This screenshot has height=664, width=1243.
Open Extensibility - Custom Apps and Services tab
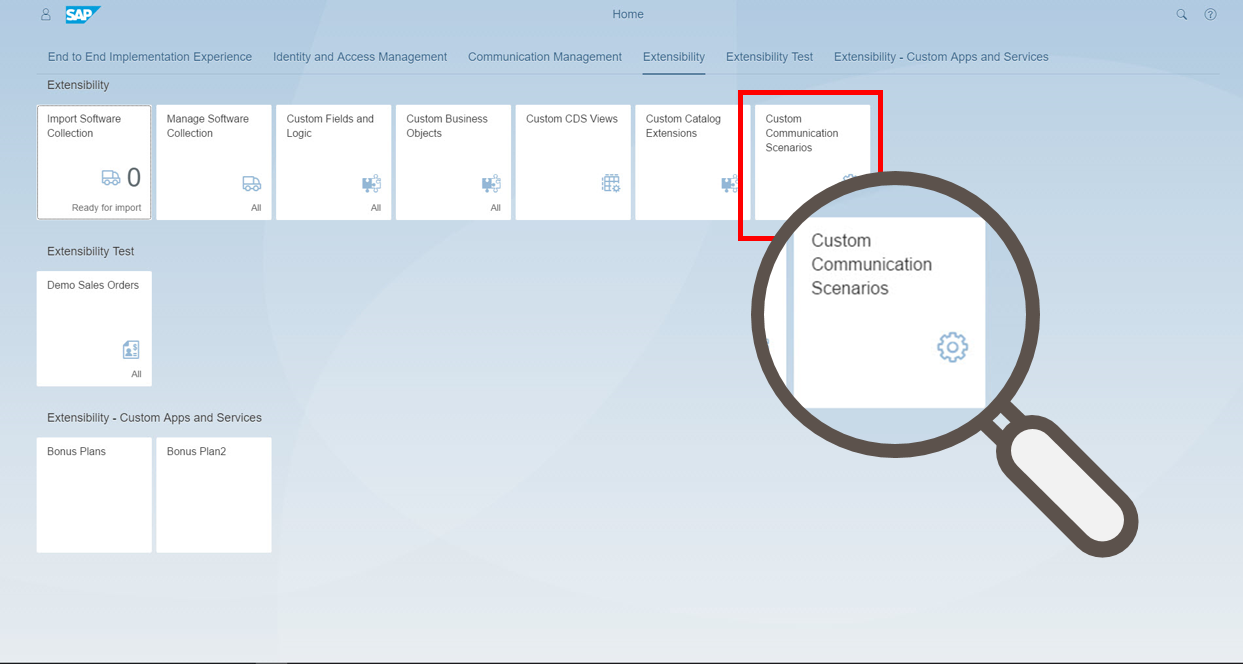coord(941,57)
